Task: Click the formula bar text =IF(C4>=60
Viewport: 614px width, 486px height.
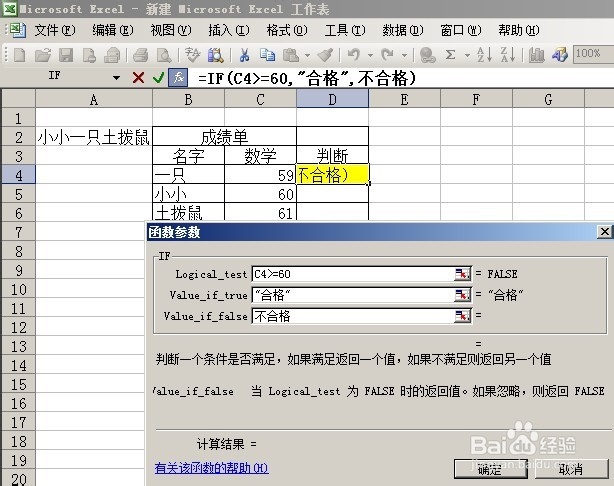Action: pos(243,79)
